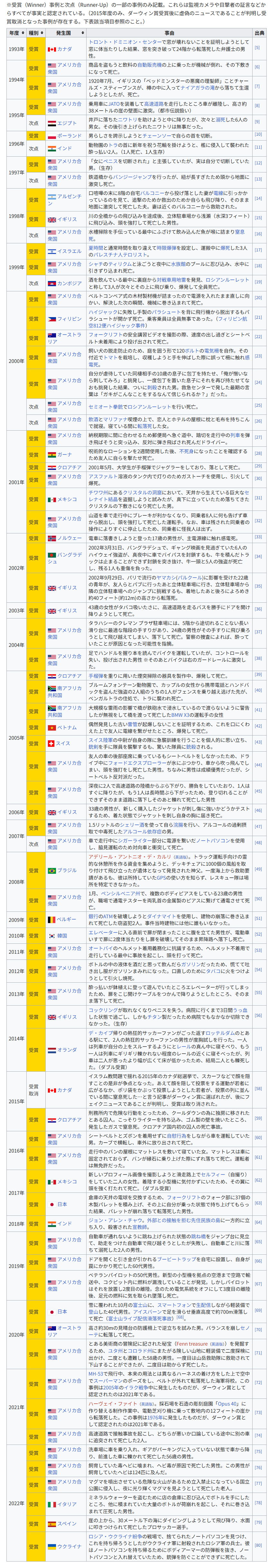Jump to citation footnote [80]
268x1568 pixels.
(x=258, y=1545)
